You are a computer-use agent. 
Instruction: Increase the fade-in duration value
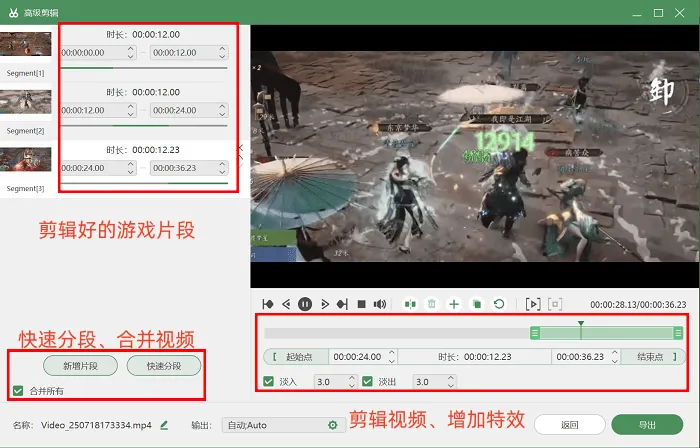pos(352,378)
